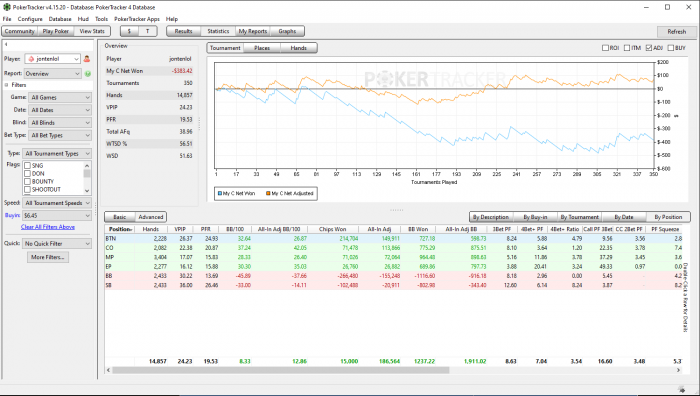Sort by the BB/100 column header
This screenshot has height=396, width=700.
pyautogui.click(x=235, y=229)
